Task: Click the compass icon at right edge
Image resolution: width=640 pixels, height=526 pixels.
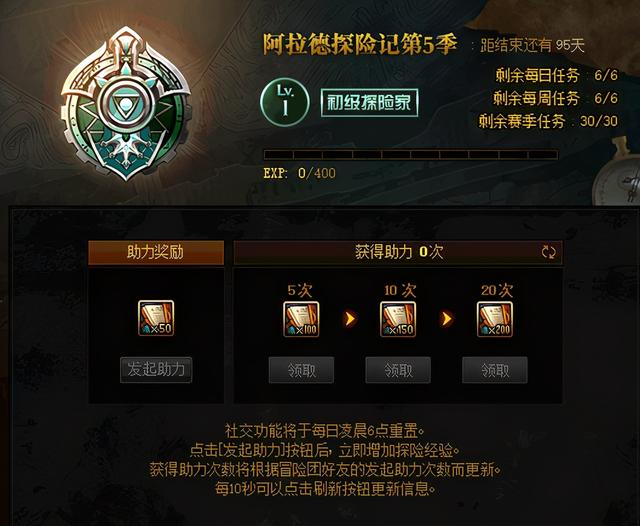Action: [x=616, y=171]
